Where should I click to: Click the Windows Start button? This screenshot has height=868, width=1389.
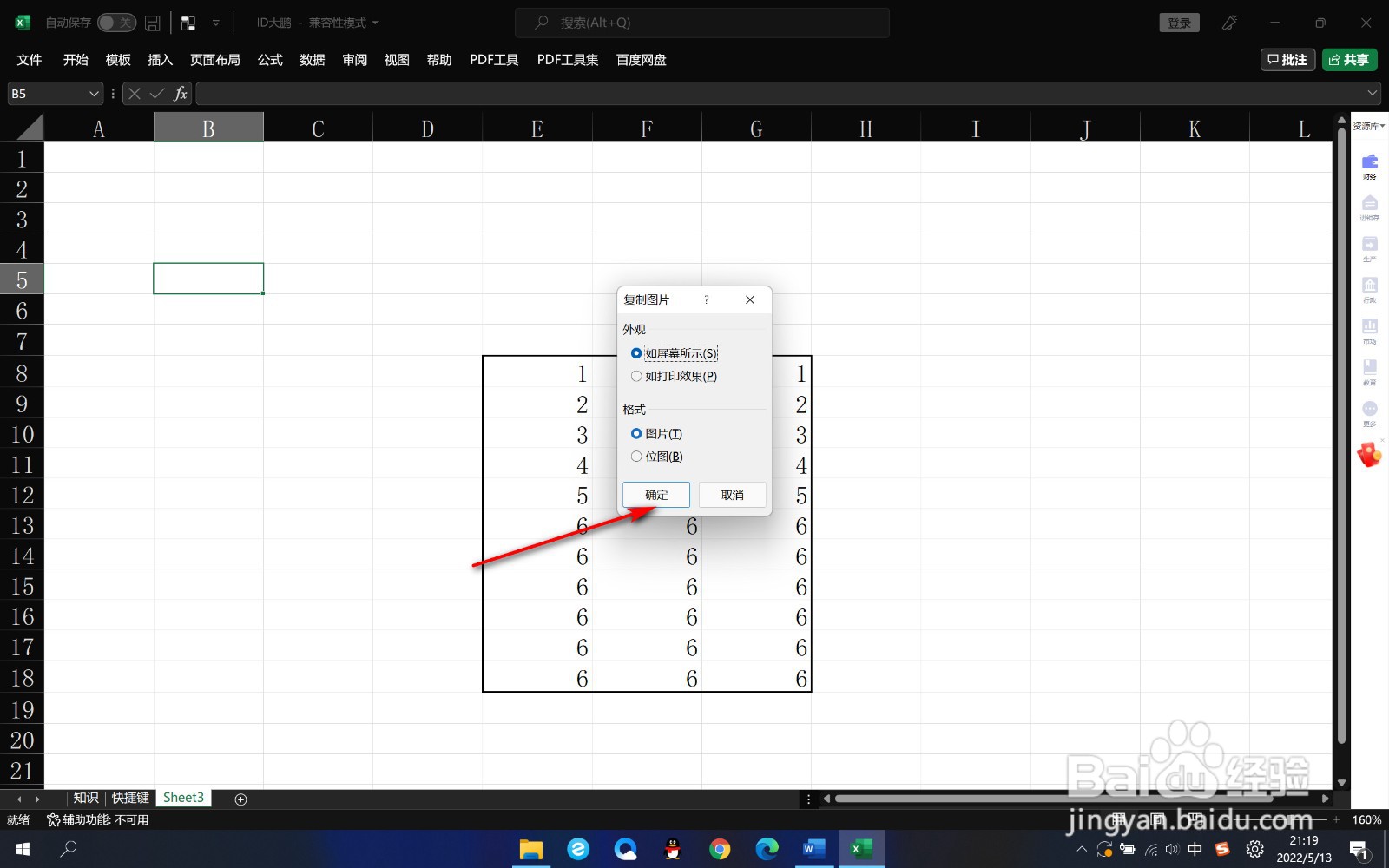[23, 849]
